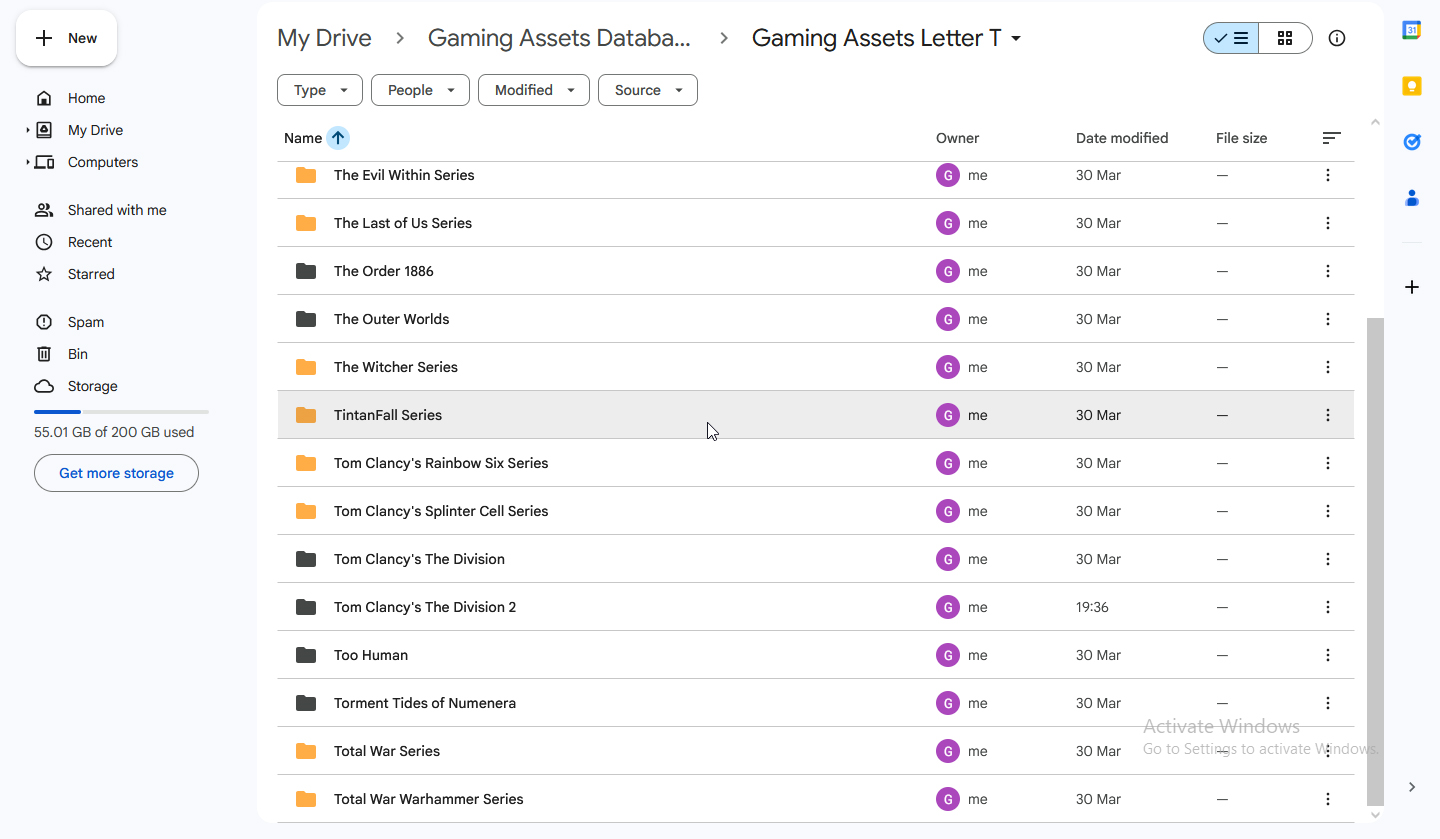Click the New button
Viewport: 1440px width, 839px height.
click(x=66, y=38)
